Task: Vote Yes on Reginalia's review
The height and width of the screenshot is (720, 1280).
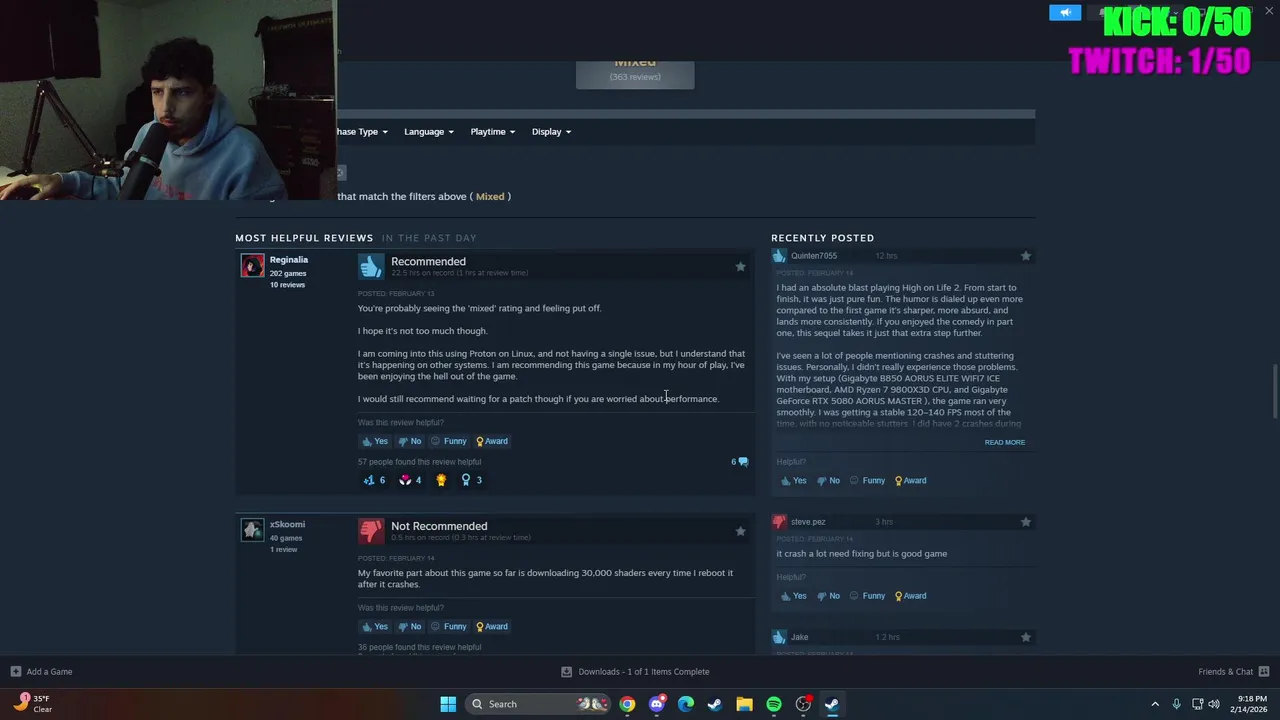Action: coord(375,441)
